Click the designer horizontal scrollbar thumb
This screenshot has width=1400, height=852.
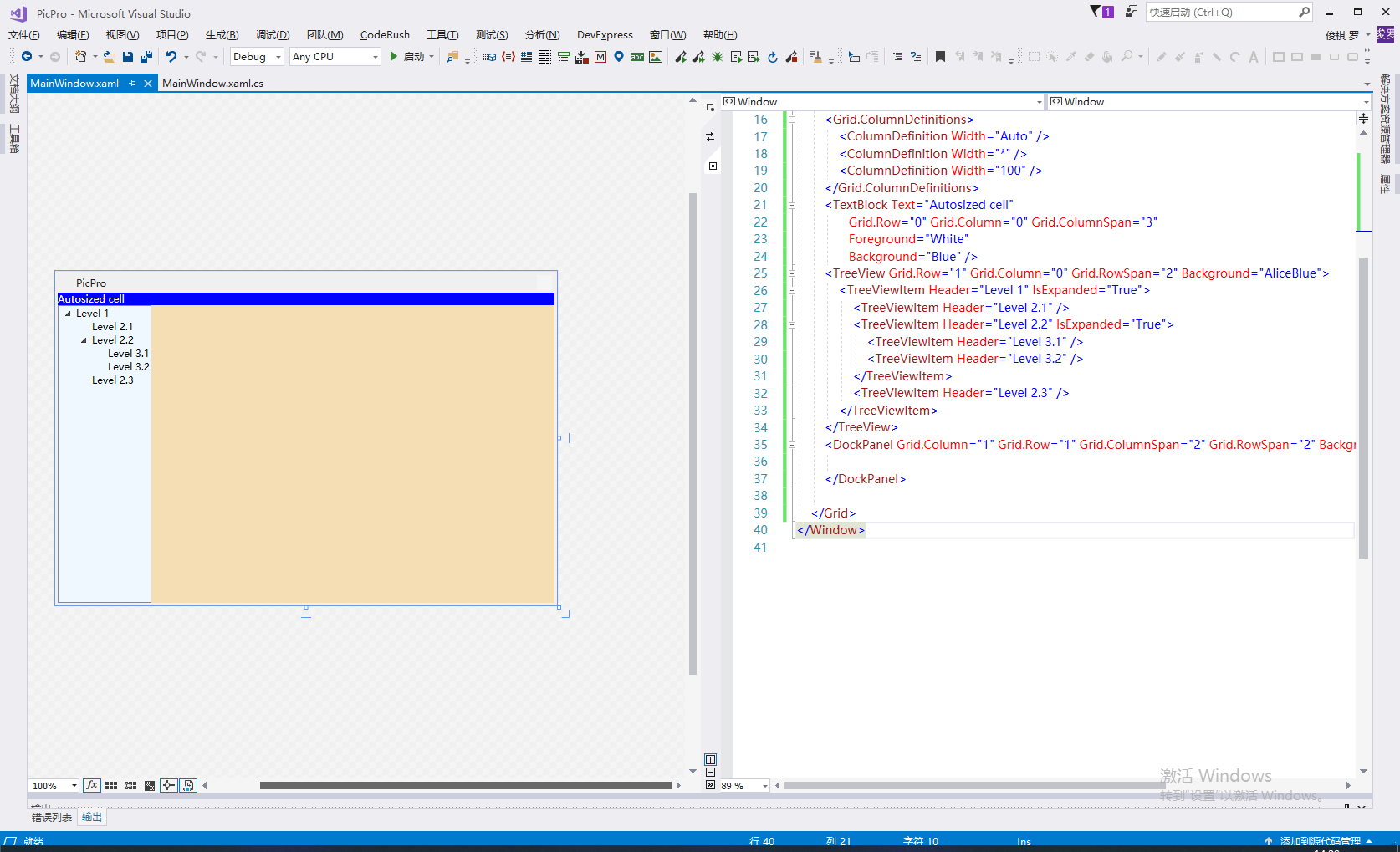click(x=466, y=786)
